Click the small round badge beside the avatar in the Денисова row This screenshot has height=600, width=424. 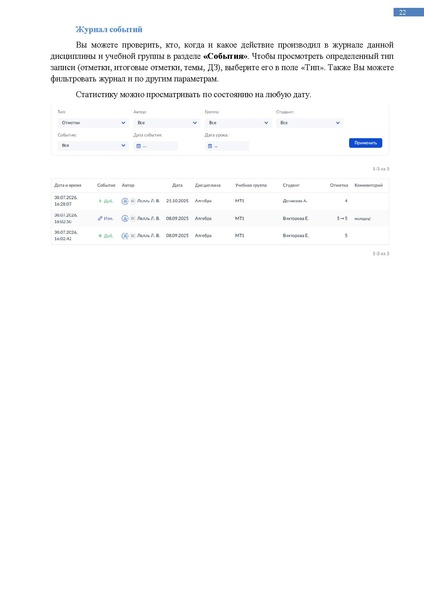[132, 201]
